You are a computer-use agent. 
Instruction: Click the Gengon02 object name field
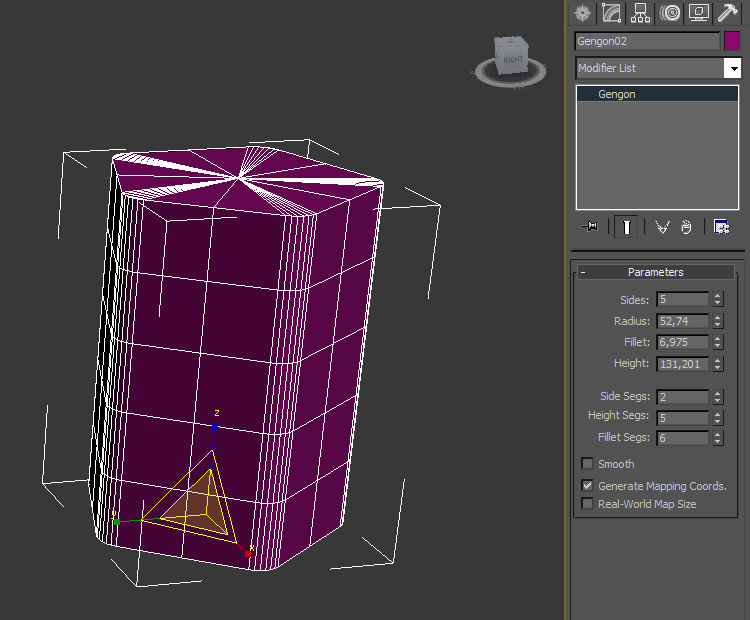click(647, 41)
